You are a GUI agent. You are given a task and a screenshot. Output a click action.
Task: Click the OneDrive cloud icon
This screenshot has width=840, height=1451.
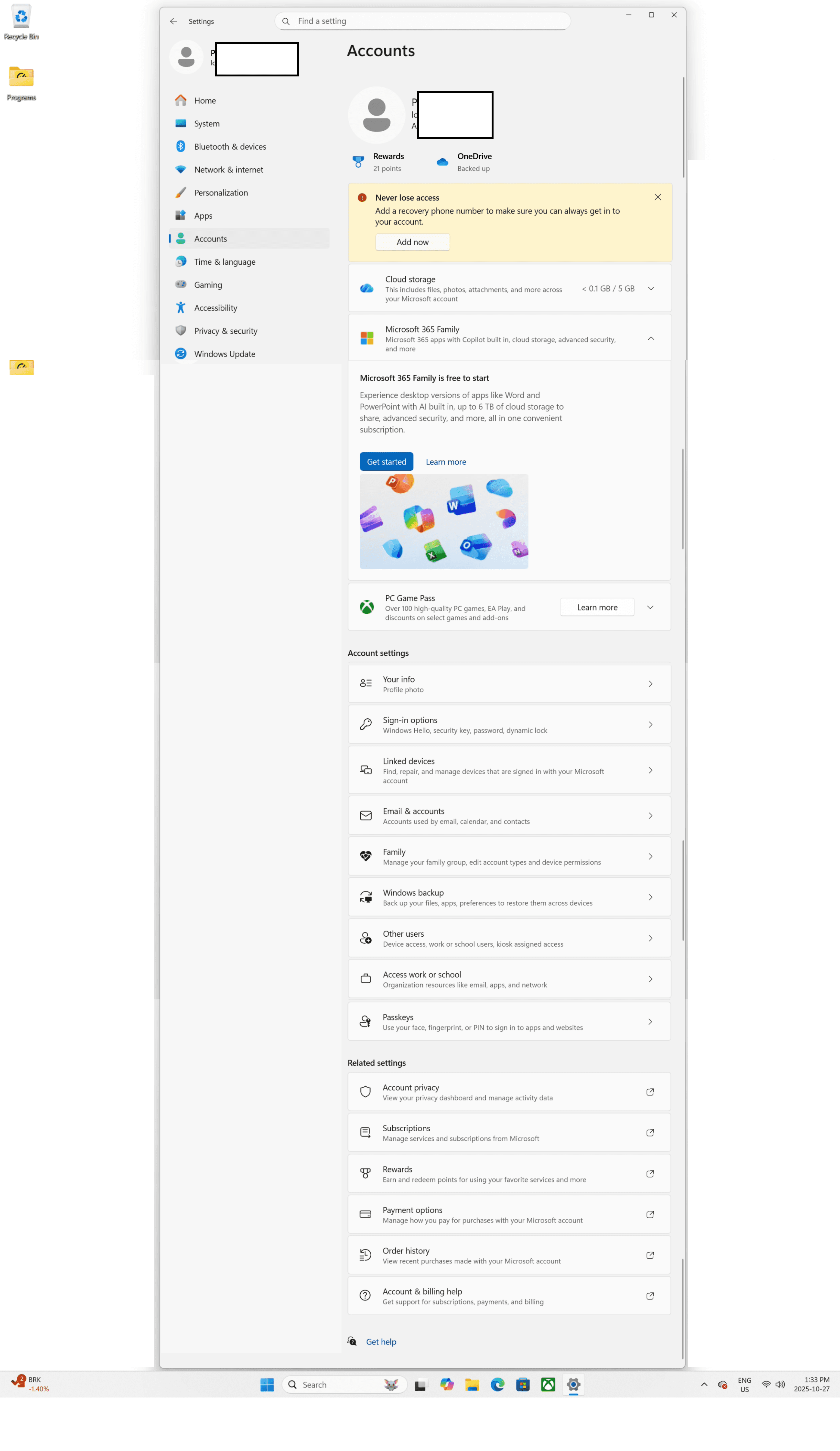(442, 162)
